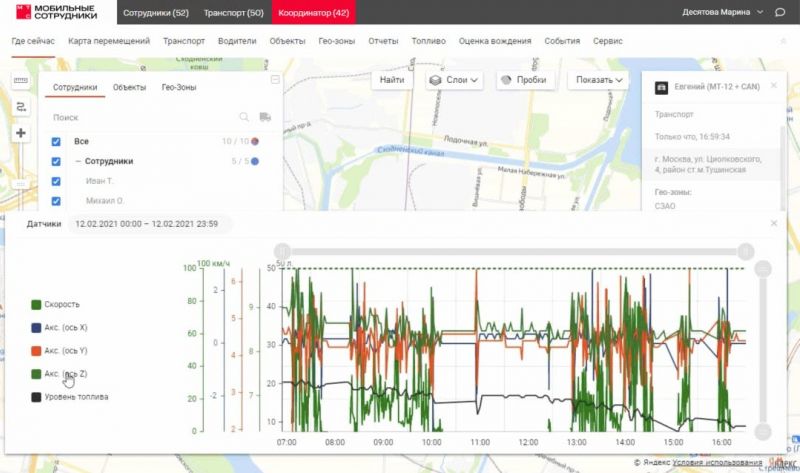Click the Скорость green legend swatch
800x473 pixels.
click(36, 304)
